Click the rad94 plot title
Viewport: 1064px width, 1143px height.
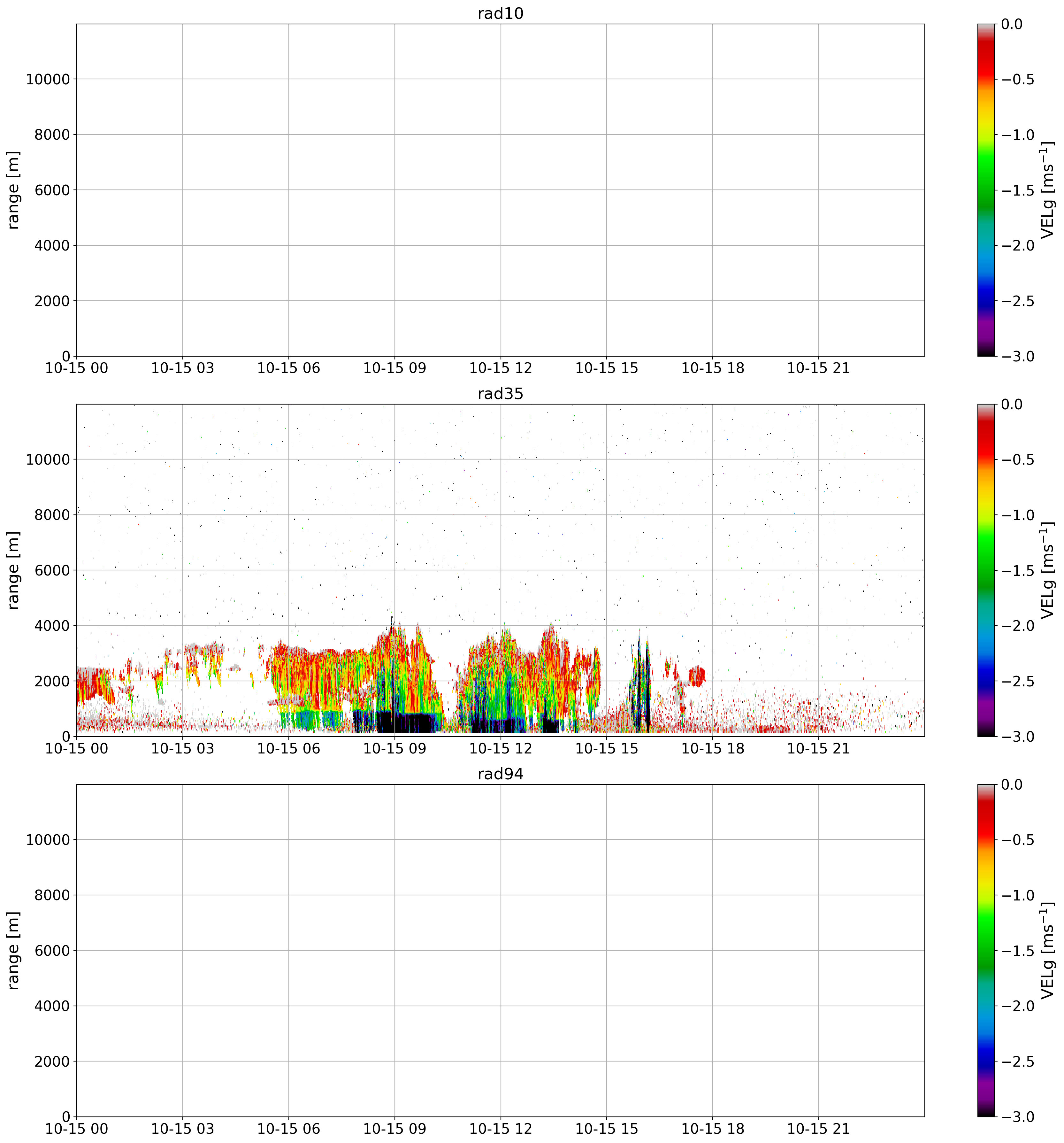(x=500, y=774)
